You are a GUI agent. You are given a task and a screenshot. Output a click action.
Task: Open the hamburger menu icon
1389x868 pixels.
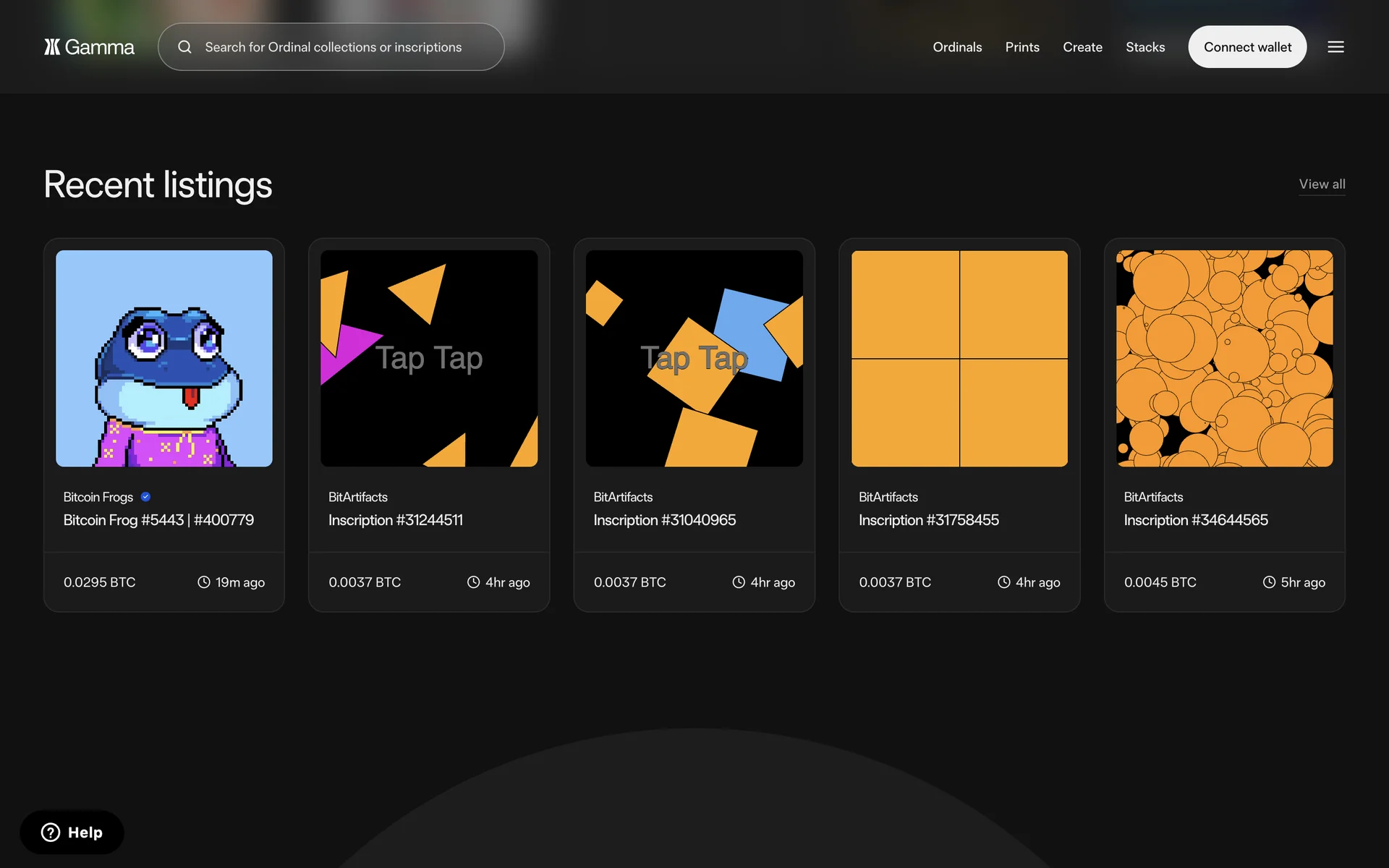coord(1335,47)
